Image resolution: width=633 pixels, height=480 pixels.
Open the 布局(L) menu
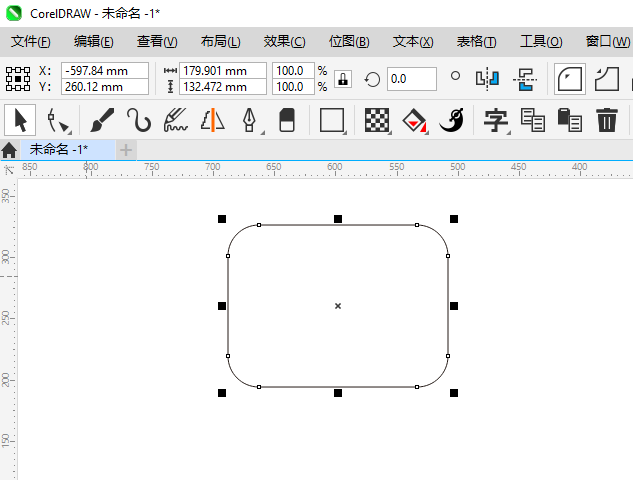coord(220,42)
